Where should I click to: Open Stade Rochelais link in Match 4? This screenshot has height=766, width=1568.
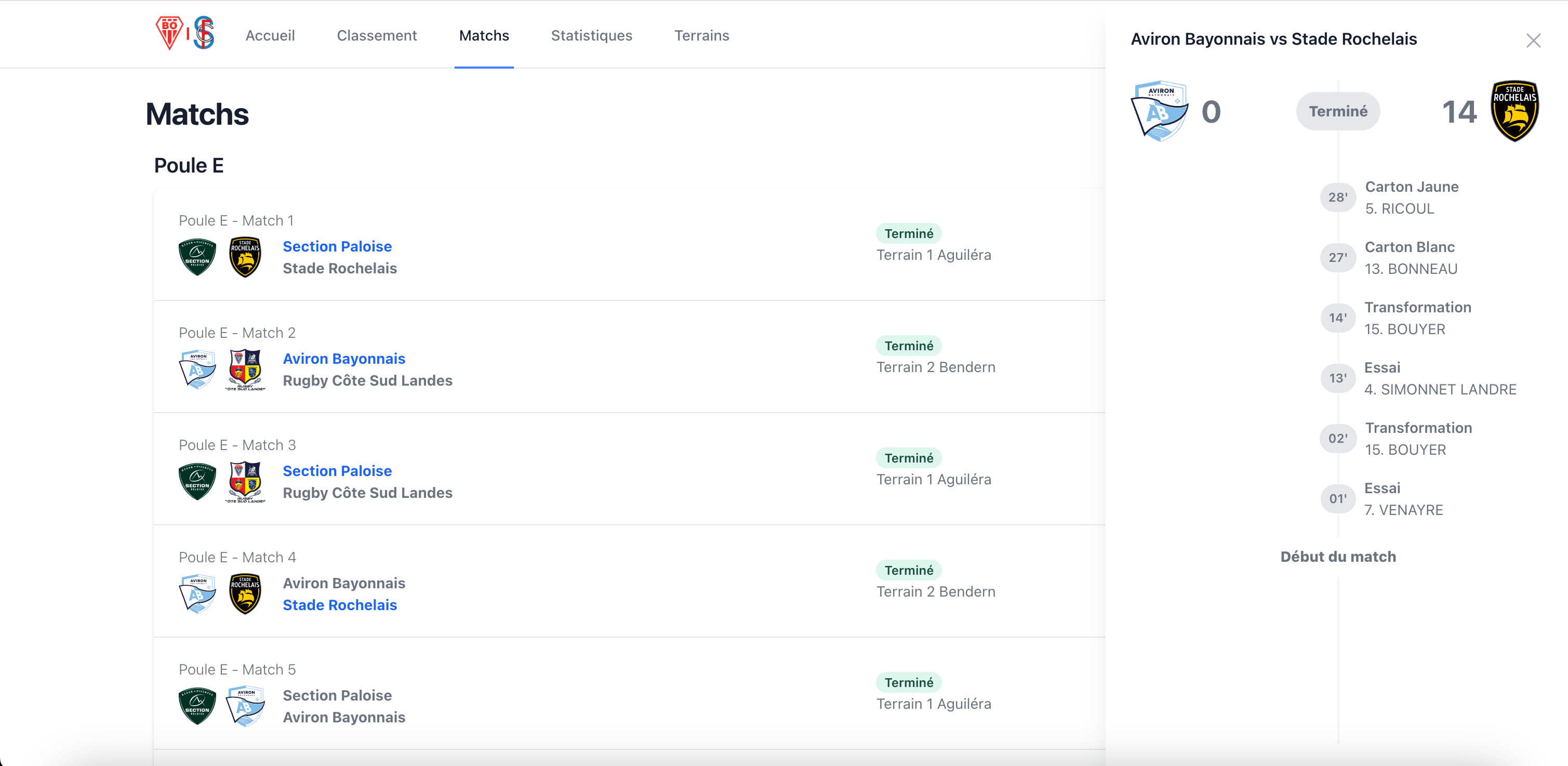(340, 604)
